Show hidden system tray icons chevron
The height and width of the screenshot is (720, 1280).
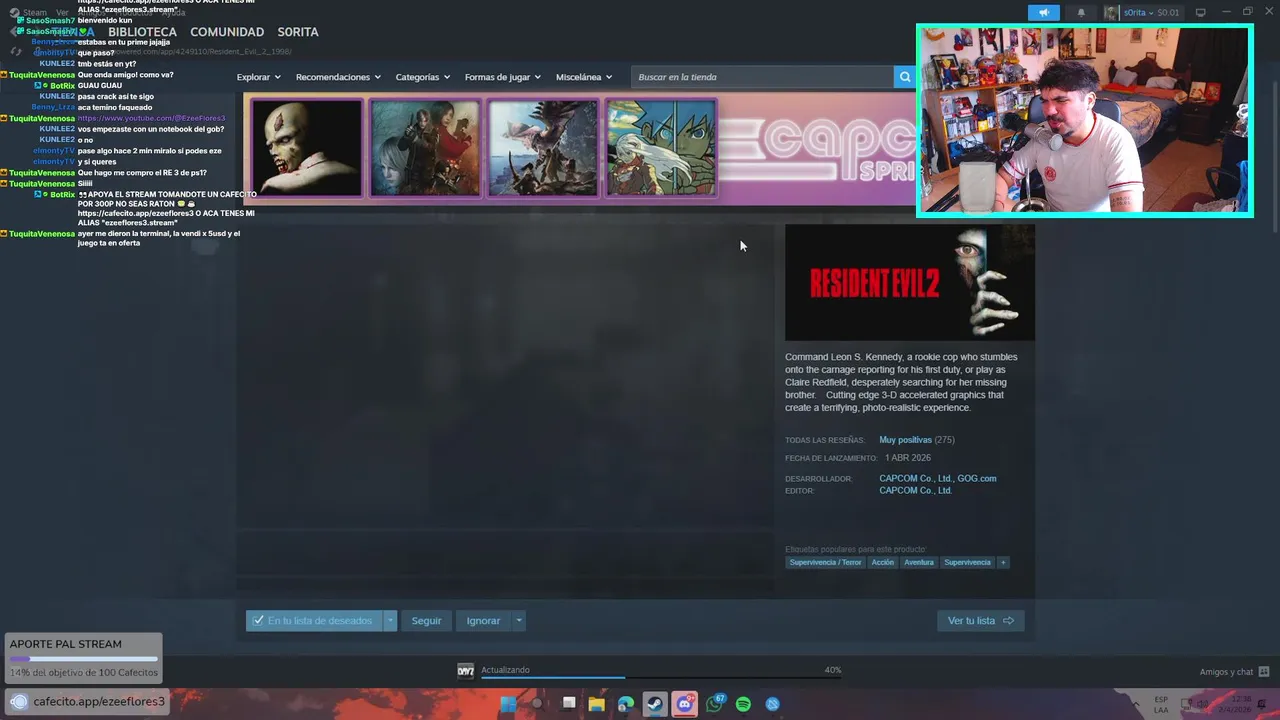[1136, 703]
